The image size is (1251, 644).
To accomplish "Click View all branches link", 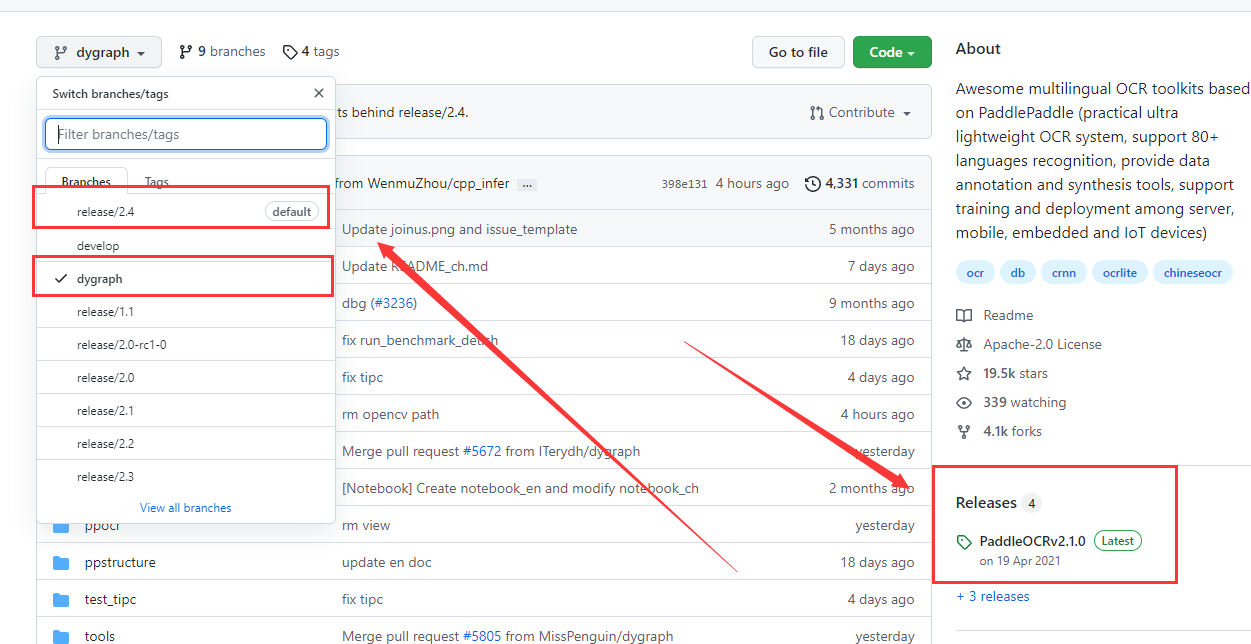I will click(x=186, y=508).
